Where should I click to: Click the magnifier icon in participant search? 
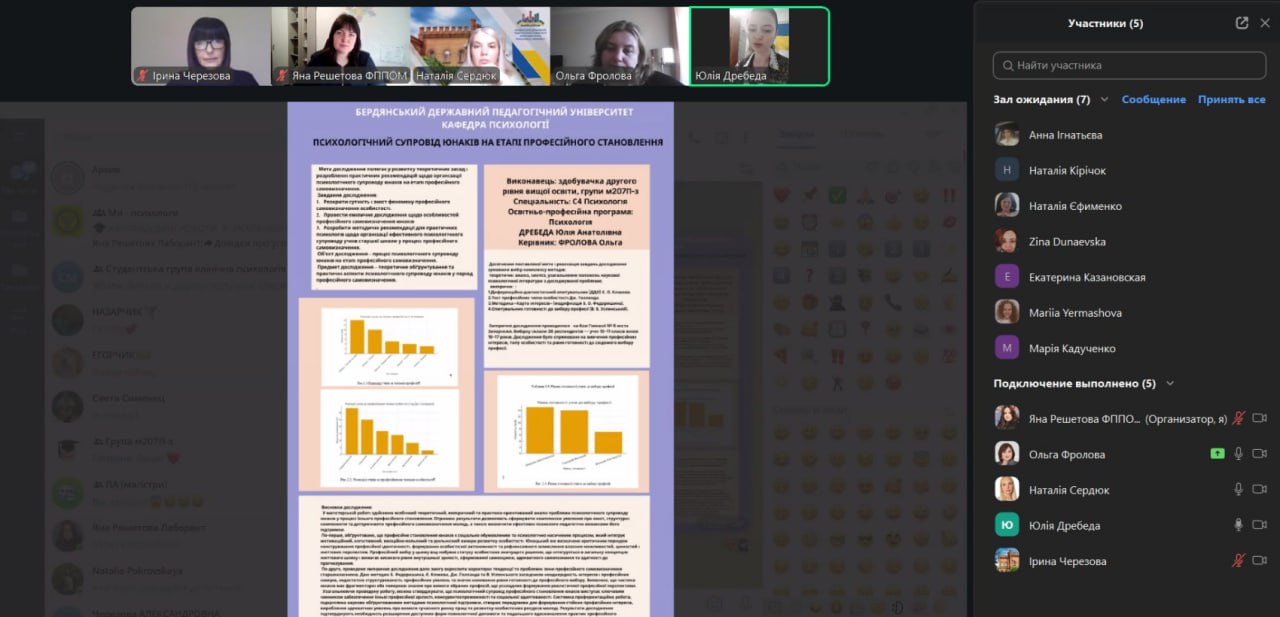(1006, 66)
